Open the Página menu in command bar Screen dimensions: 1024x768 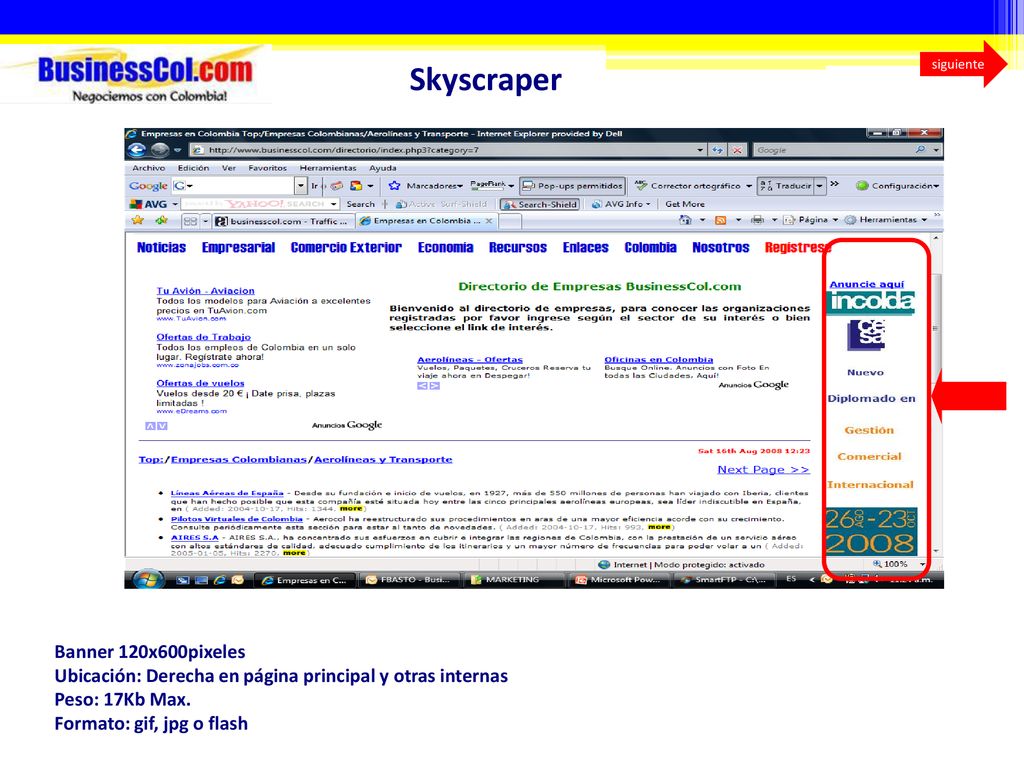coord(810,220)
